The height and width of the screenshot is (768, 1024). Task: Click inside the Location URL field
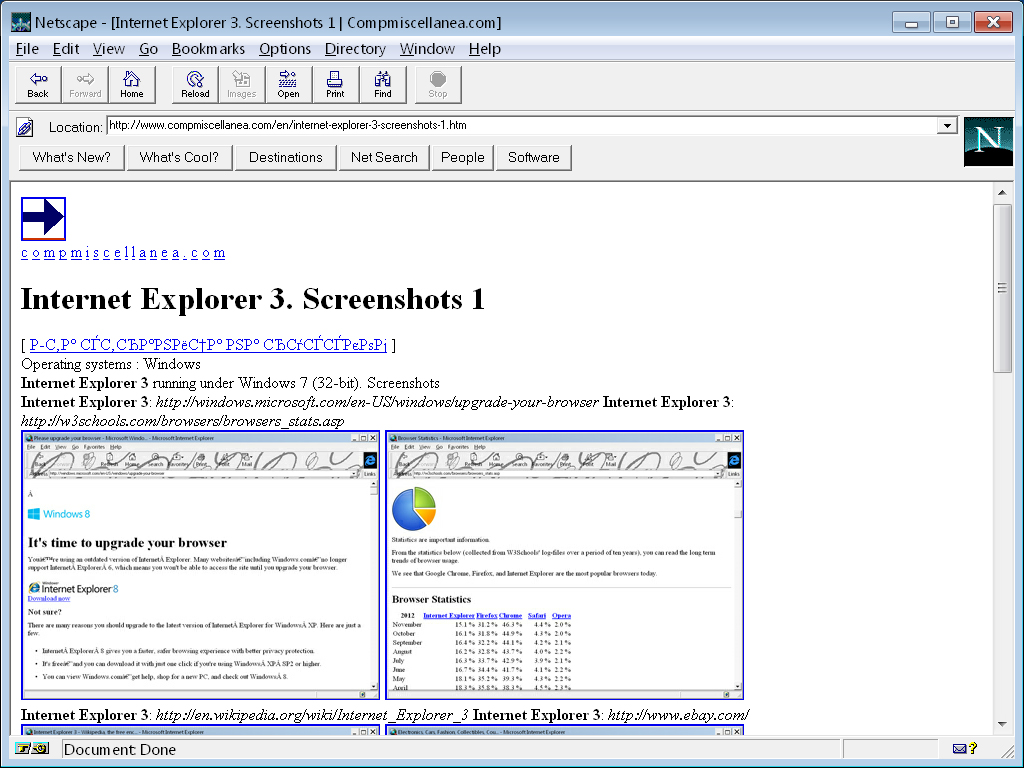click(520, 126)
